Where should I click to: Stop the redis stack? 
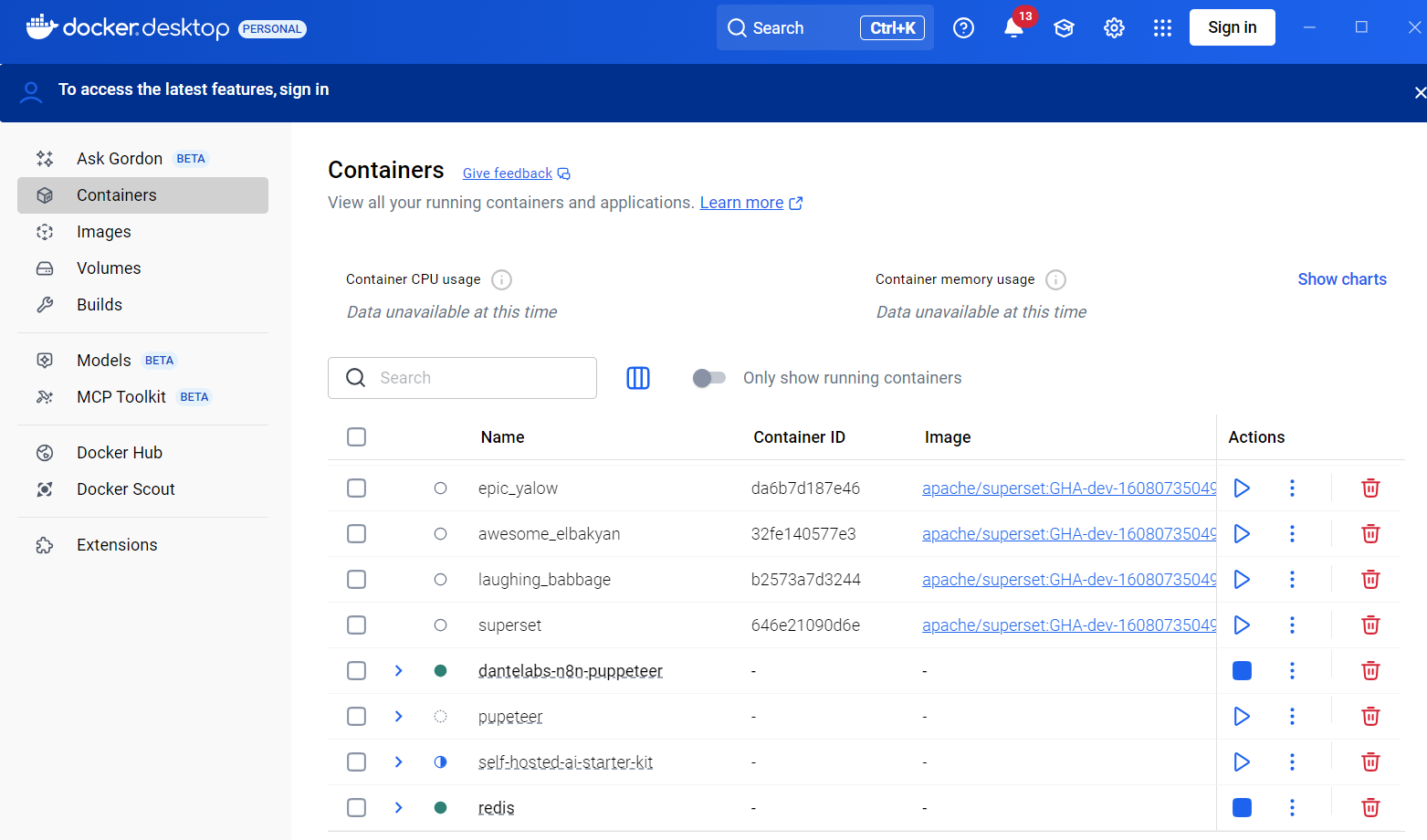[x=1242, y=808]
